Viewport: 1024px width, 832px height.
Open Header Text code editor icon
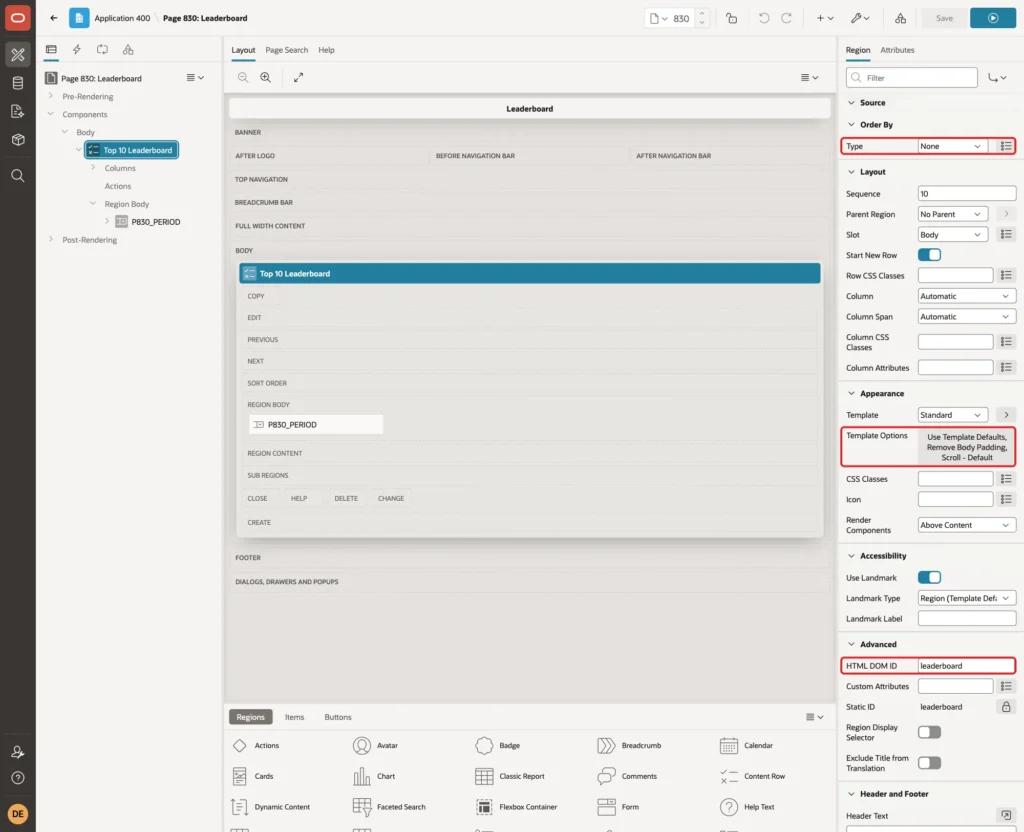click(1006, 815)
